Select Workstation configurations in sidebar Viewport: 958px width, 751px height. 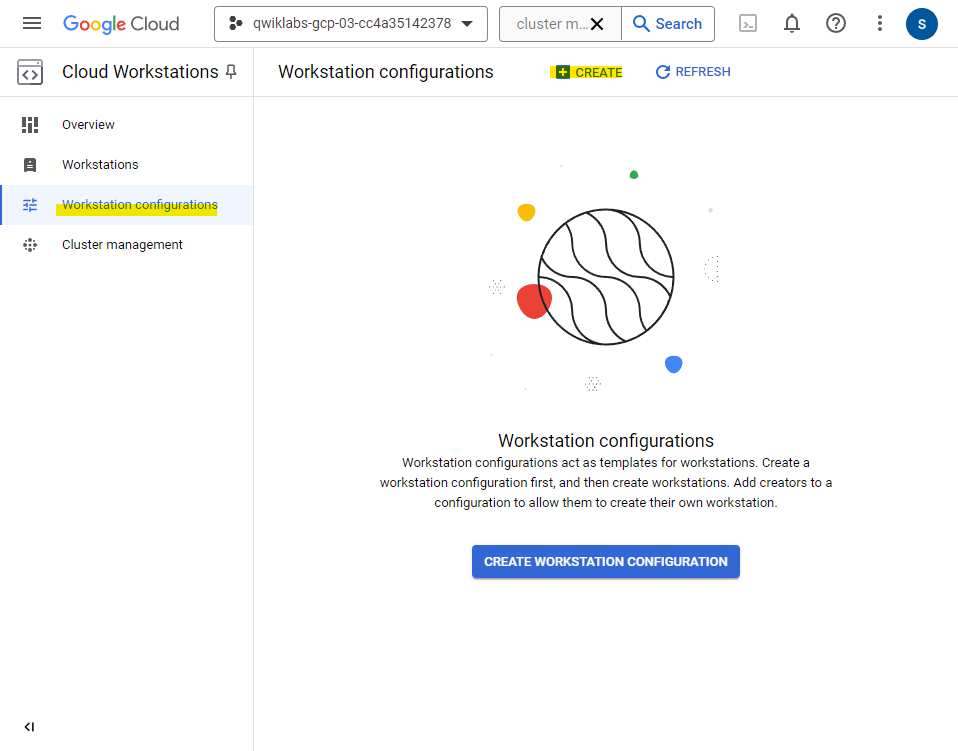pyautogui.click(x=127, y=205)
